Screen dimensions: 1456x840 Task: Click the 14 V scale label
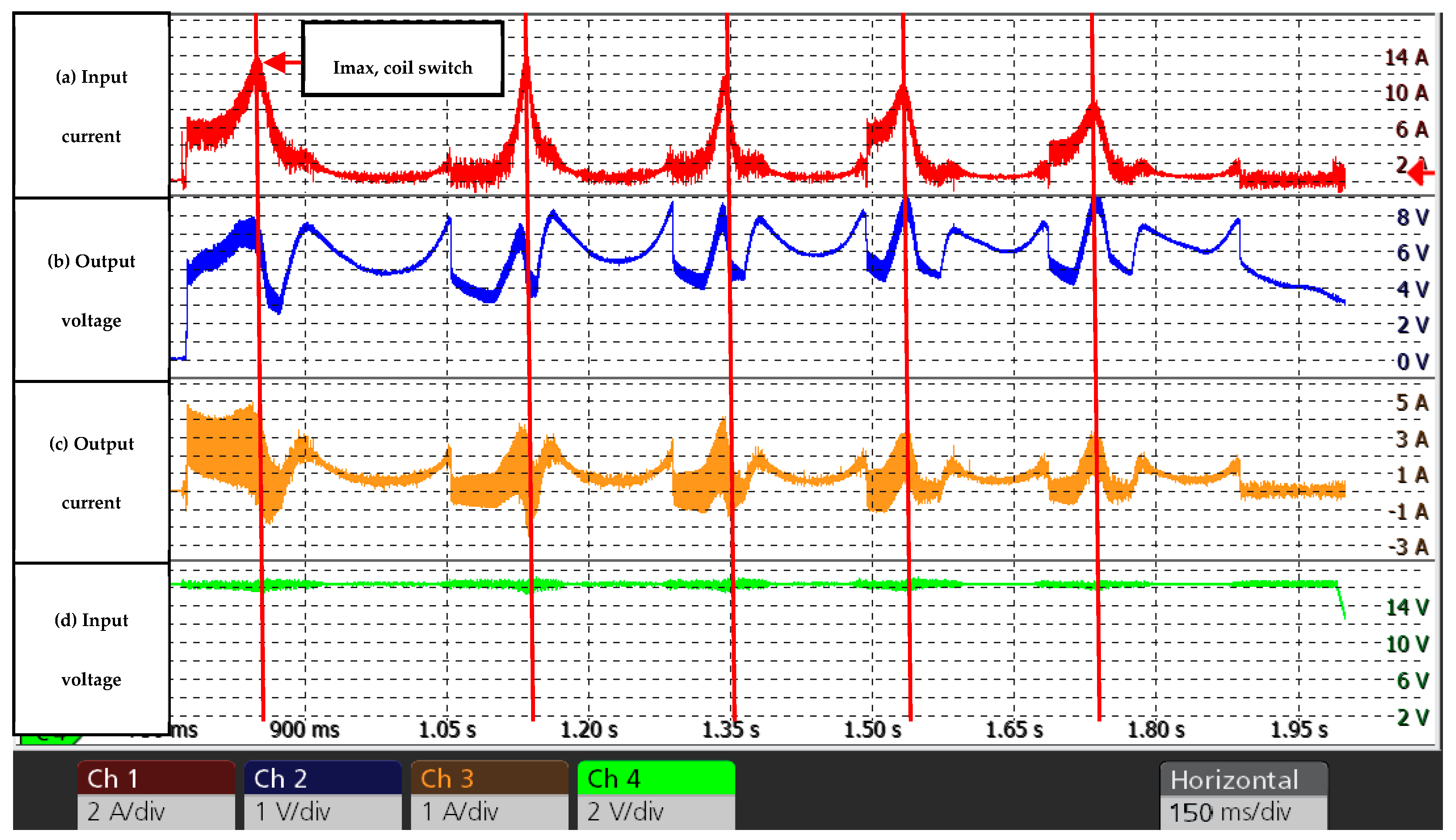point(1408,607)
